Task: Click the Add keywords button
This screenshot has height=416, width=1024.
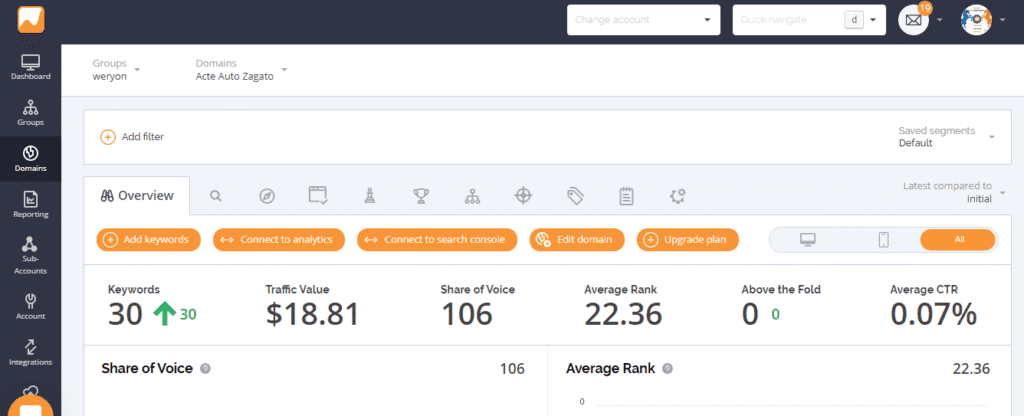Action: pos(149,240)
